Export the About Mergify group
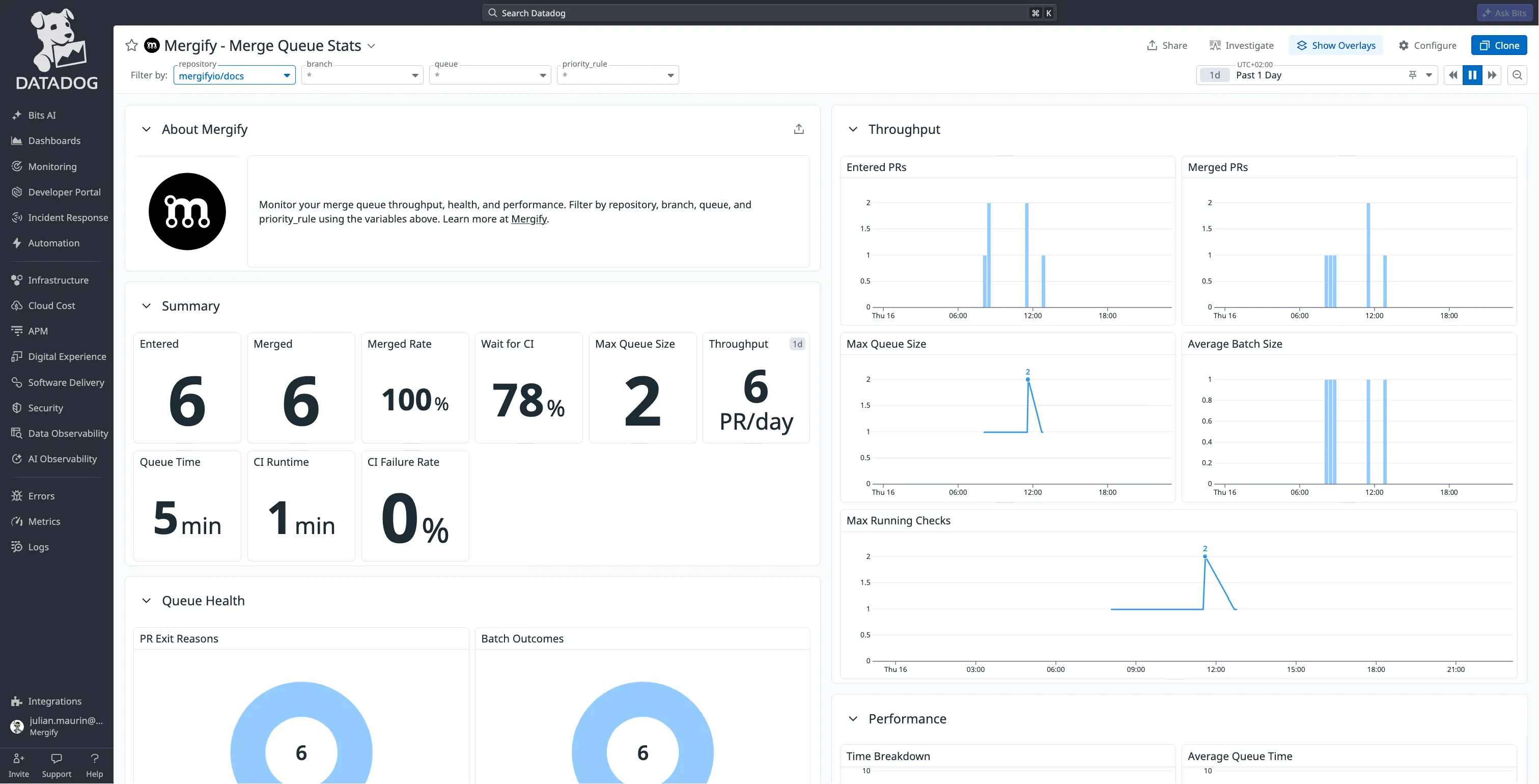This screenshot has height=784, width=1539. [799, 129]
